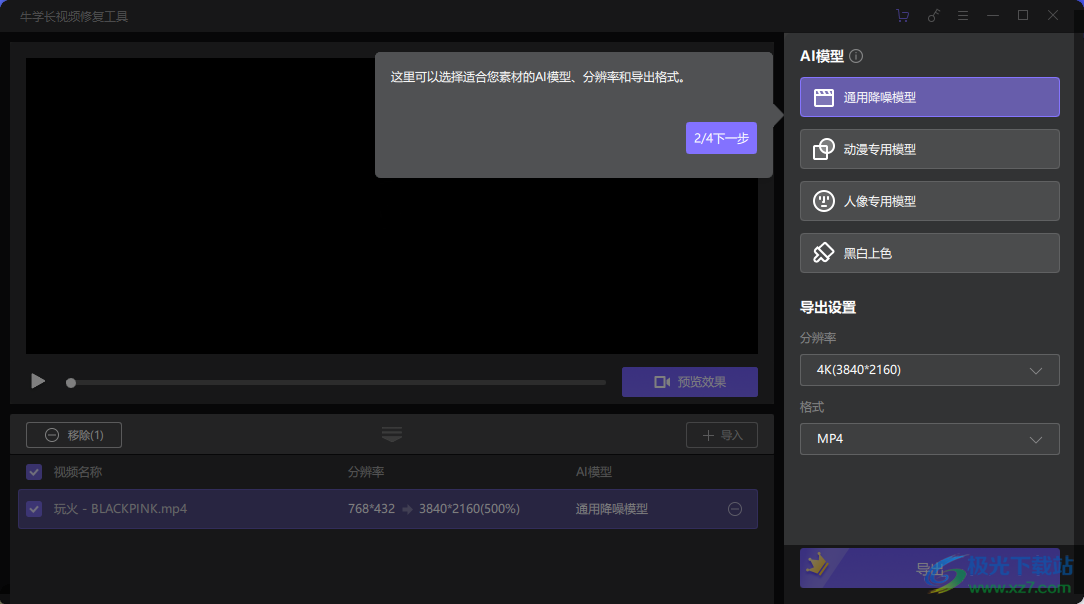Image resolution: width=1084 pixels, height=604 pixels.
Task: Select the 人像专用模型 portrait model
Action: pos(929,201)
